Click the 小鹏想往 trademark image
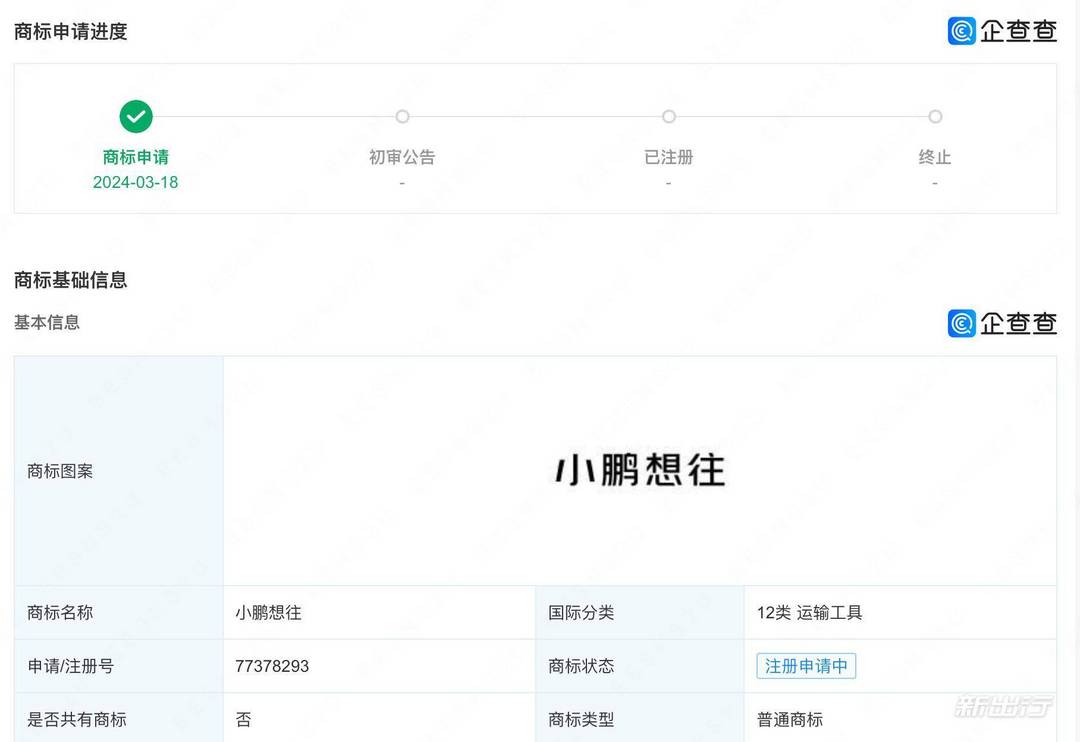This screenshot has width=1080, height=742. tap(640, 470)
